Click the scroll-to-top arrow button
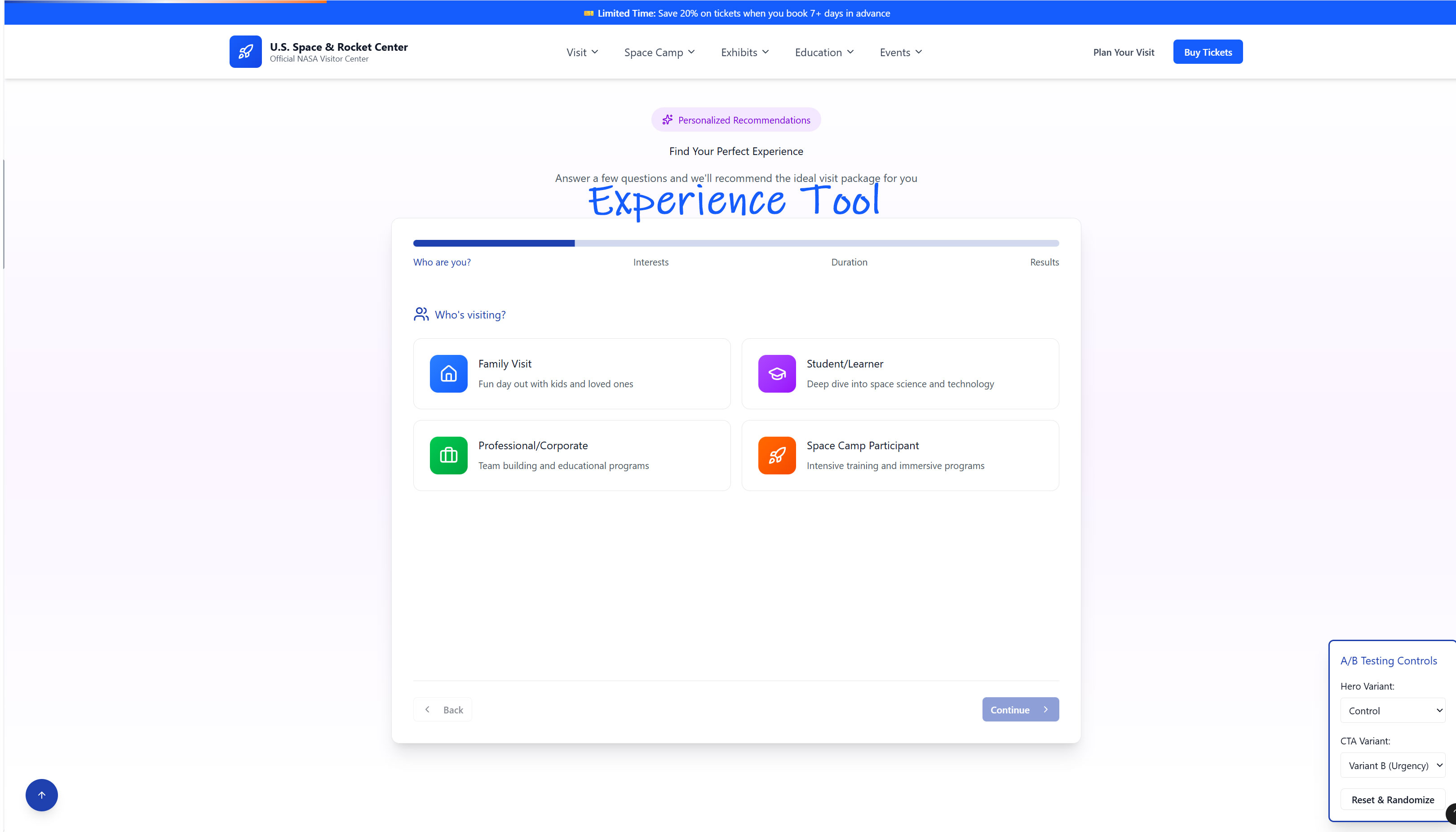 (x=42, y=795)
